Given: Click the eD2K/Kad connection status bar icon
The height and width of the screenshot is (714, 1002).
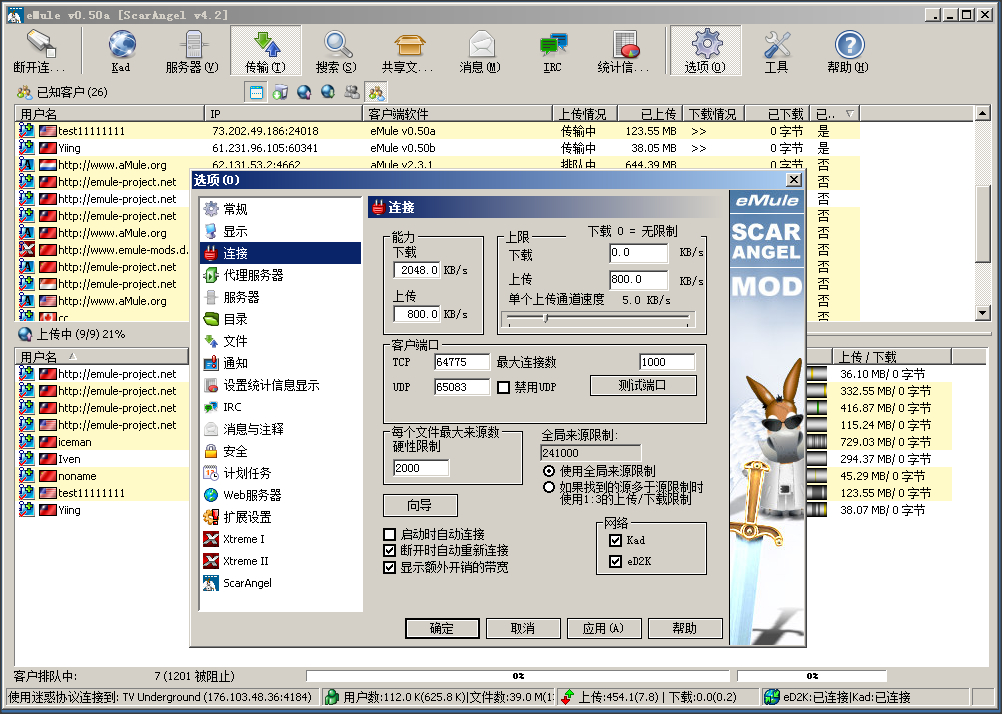Looking at the screenshot, I should (772, 697).
